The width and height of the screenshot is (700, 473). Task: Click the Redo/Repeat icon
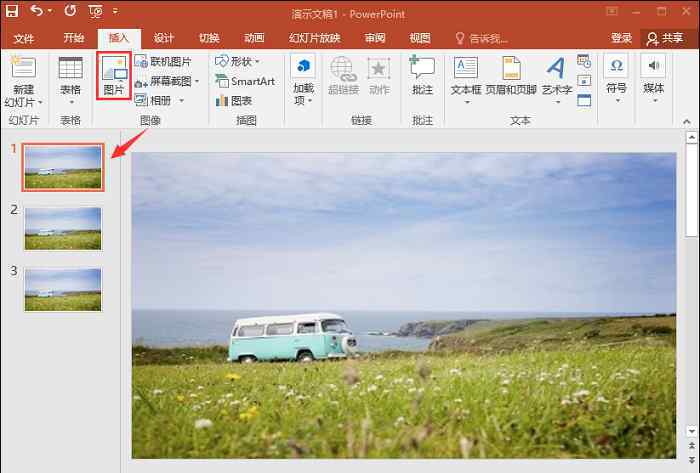[70, 10]
